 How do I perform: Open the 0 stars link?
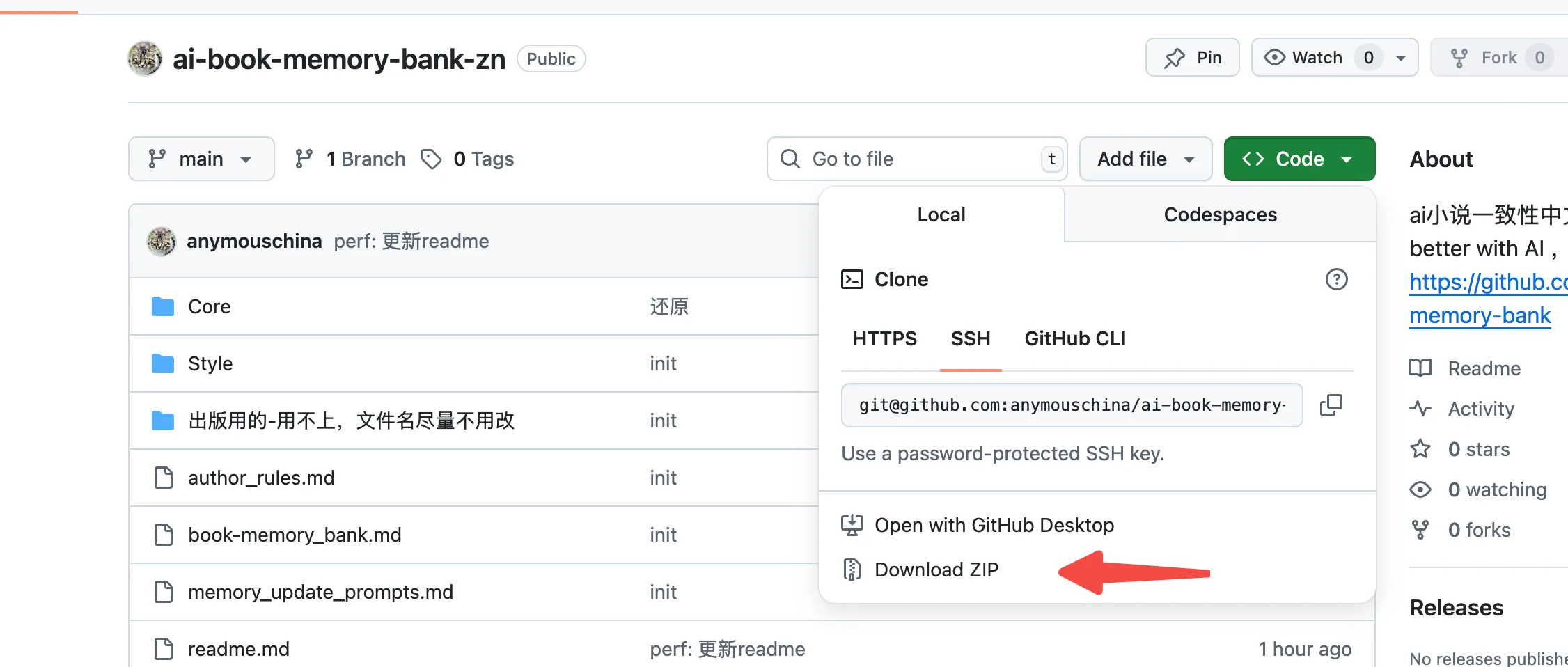point(1479,449)
